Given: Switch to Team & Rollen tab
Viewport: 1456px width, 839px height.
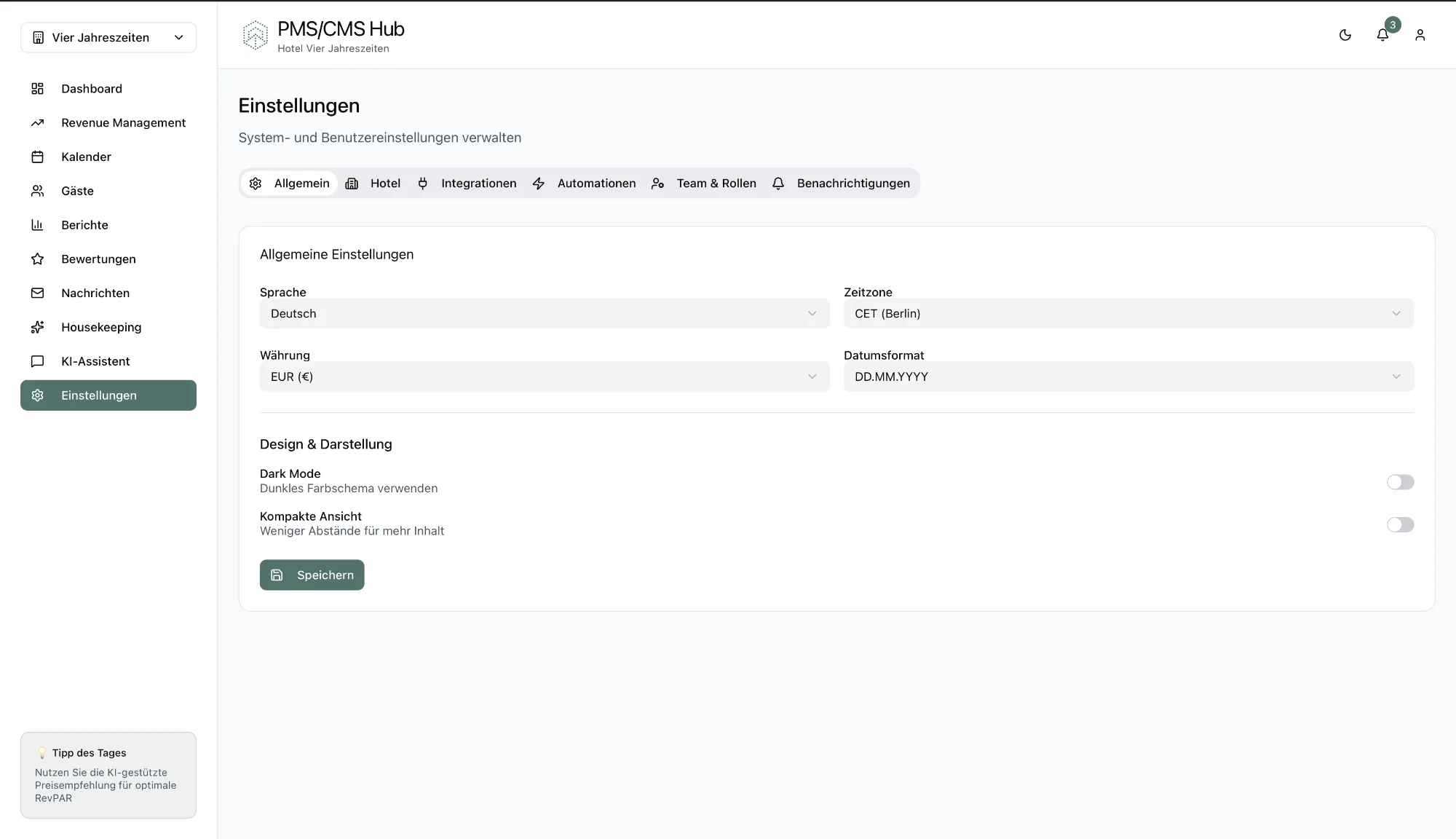Looking at the screenshot, I should coord(703,184).
